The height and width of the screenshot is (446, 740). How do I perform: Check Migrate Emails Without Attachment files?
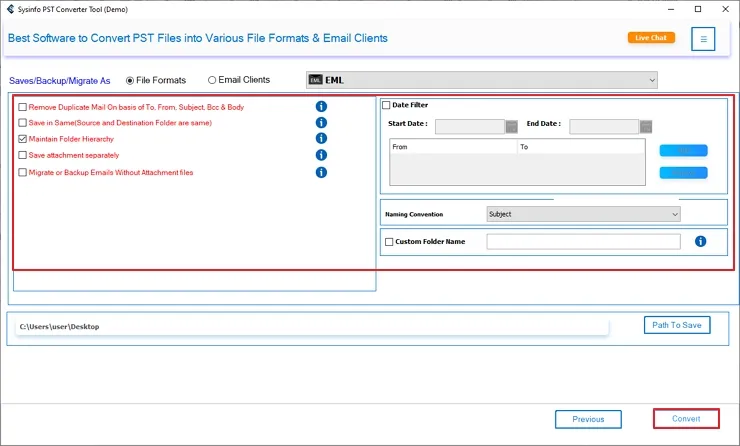click(x=22, y=172)
